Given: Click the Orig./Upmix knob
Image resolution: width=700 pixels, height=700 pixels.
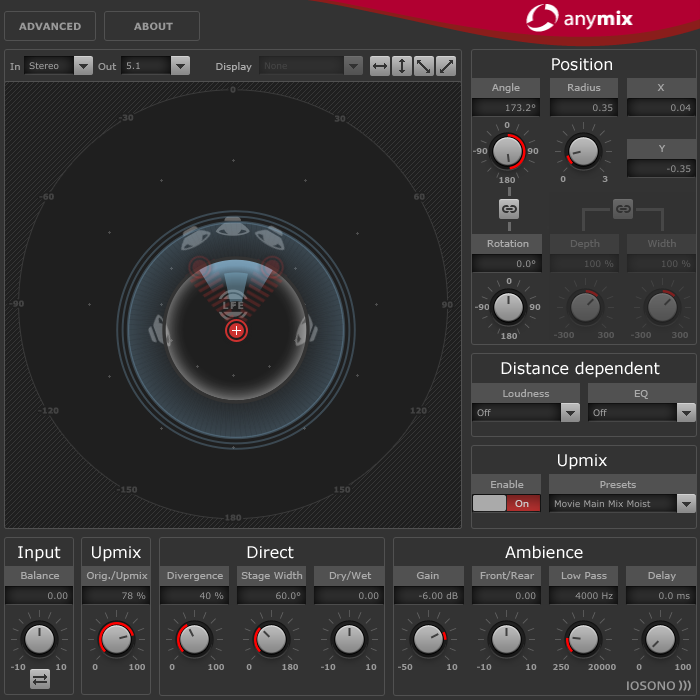Looking at the screenshot, I should 116,638.
